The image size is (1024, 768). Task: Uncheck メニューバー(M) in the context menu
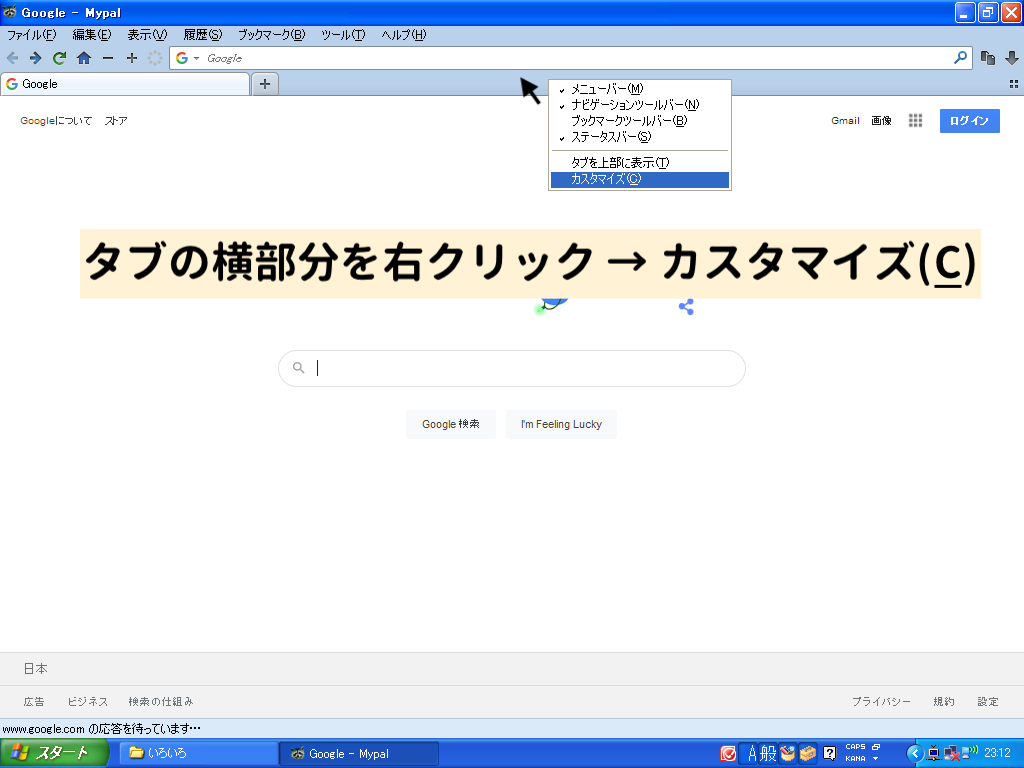pos(640,89)
